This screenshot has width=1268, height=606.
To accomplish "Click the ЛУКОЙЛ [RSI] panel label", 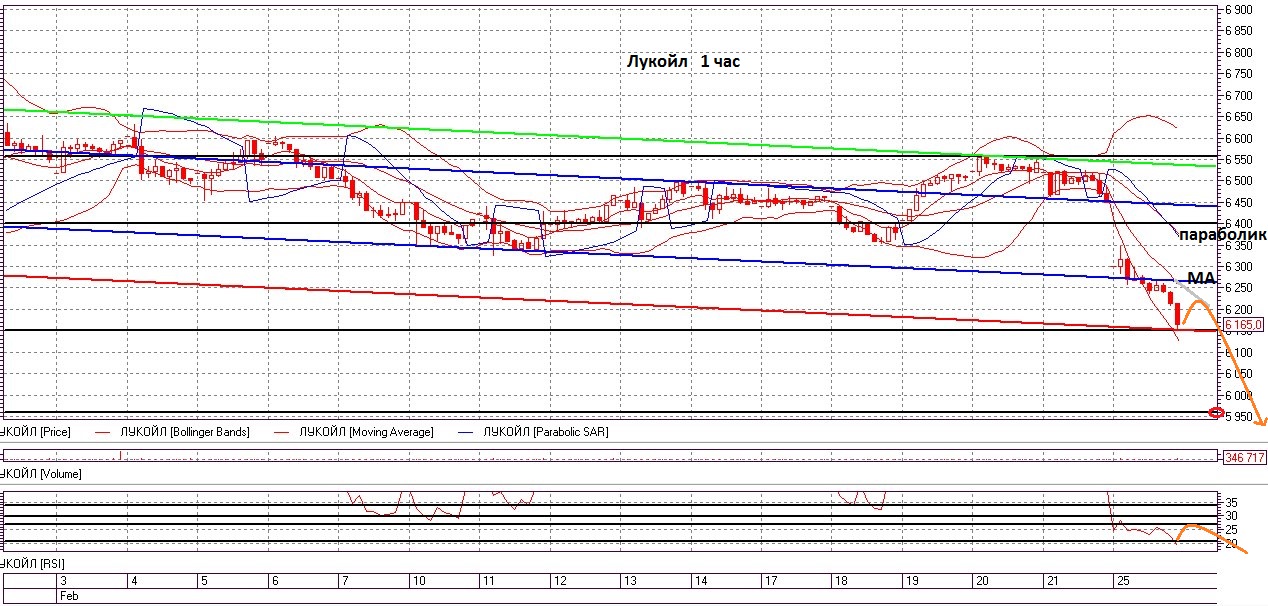I will coord(33,566).
